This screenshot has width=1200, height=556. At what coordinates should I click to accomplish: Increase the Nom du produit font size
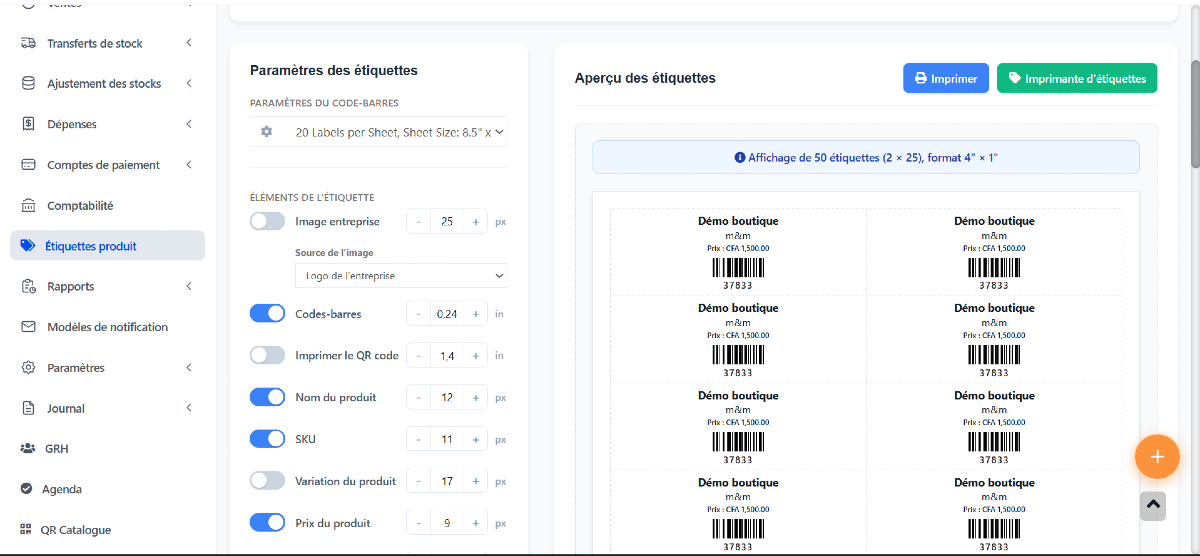pyautogui.click(x=476, y=397)
